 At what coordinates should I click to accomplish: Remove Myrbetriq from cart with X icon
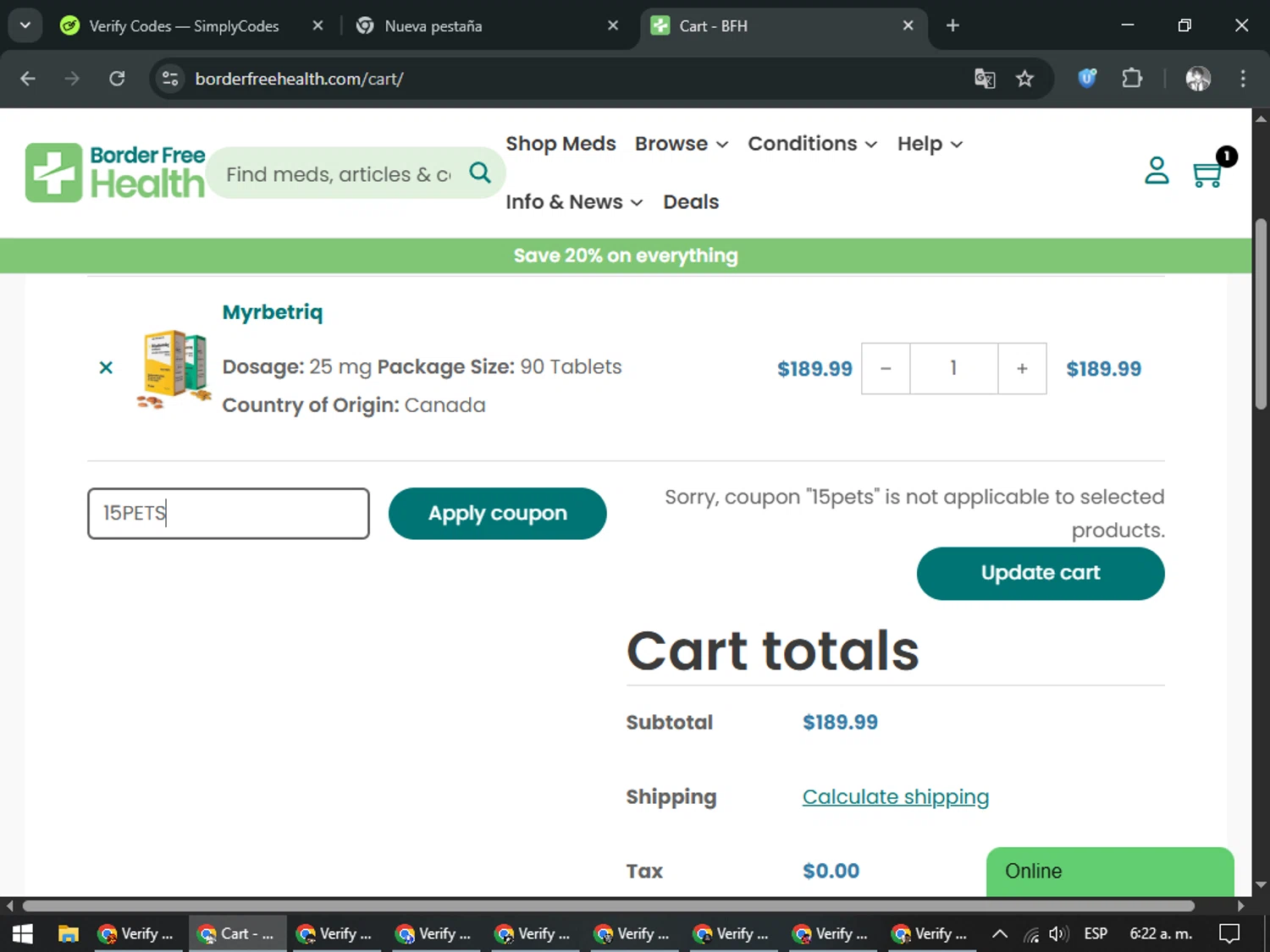pos(106,367)
